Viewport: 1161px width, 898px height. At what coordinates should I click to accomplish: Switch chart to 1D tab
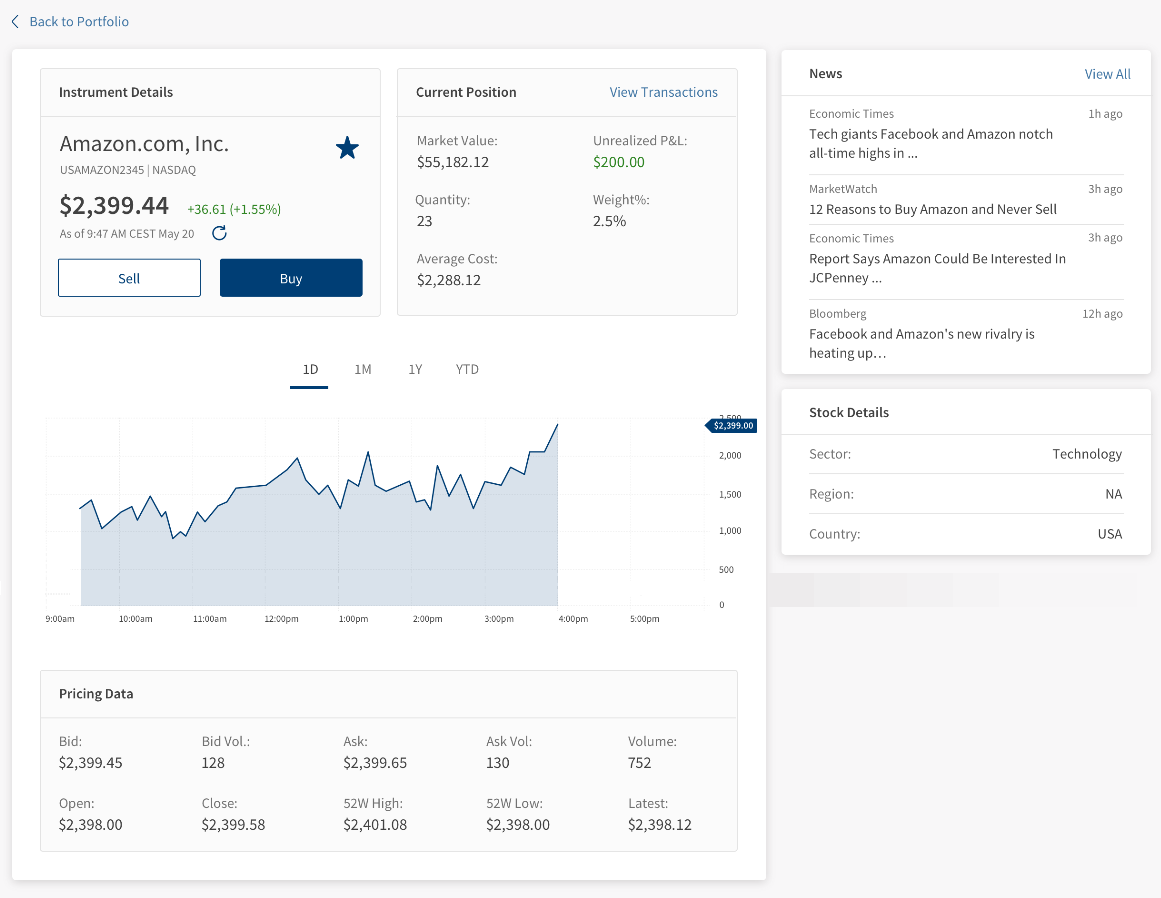310,369
